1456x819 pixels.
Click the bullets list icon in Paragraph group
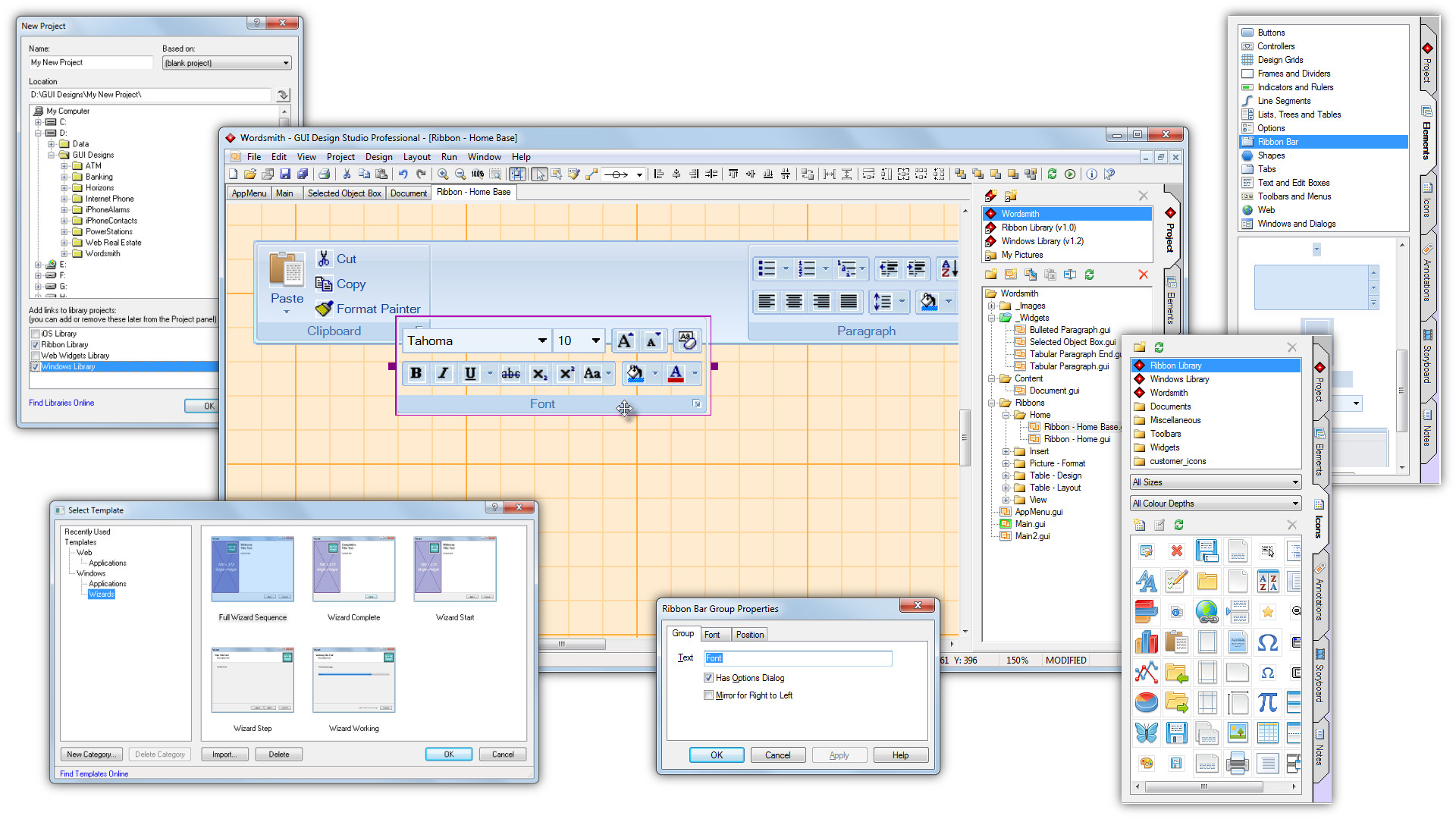[767, 268]
